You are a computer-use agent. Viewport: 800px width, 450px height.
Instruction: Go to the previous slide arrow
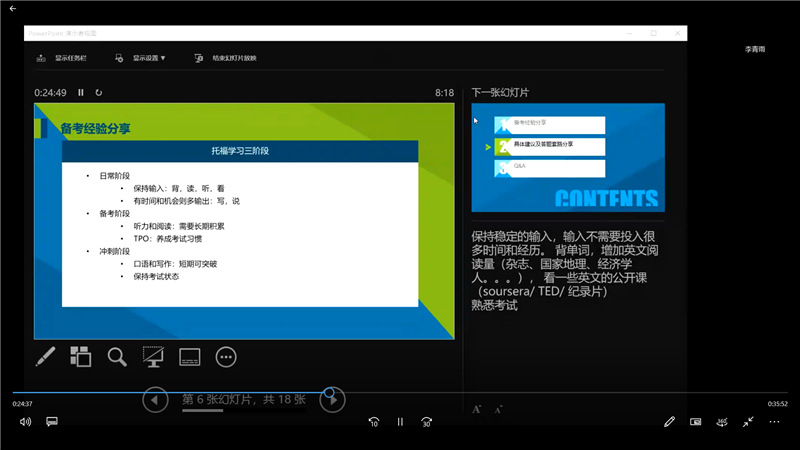(x=155, y=400)
